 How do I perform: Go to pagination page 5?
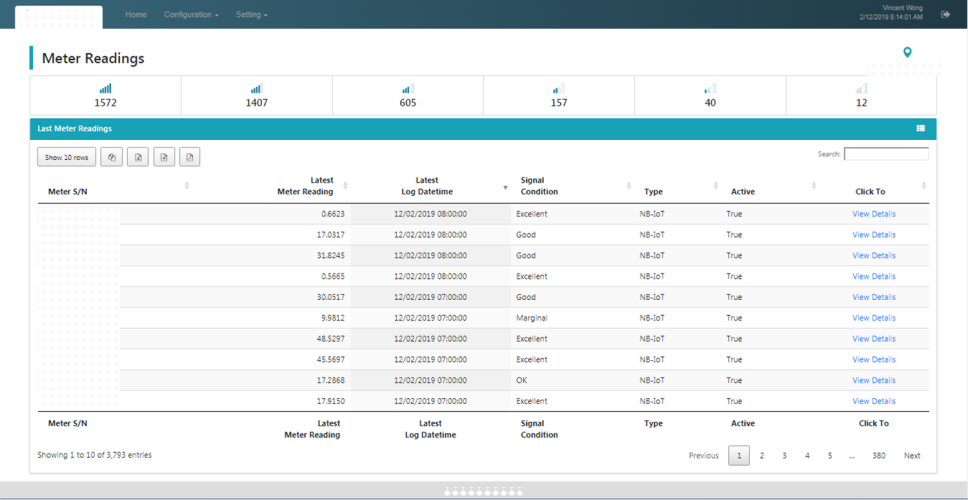tap(830, 456)
